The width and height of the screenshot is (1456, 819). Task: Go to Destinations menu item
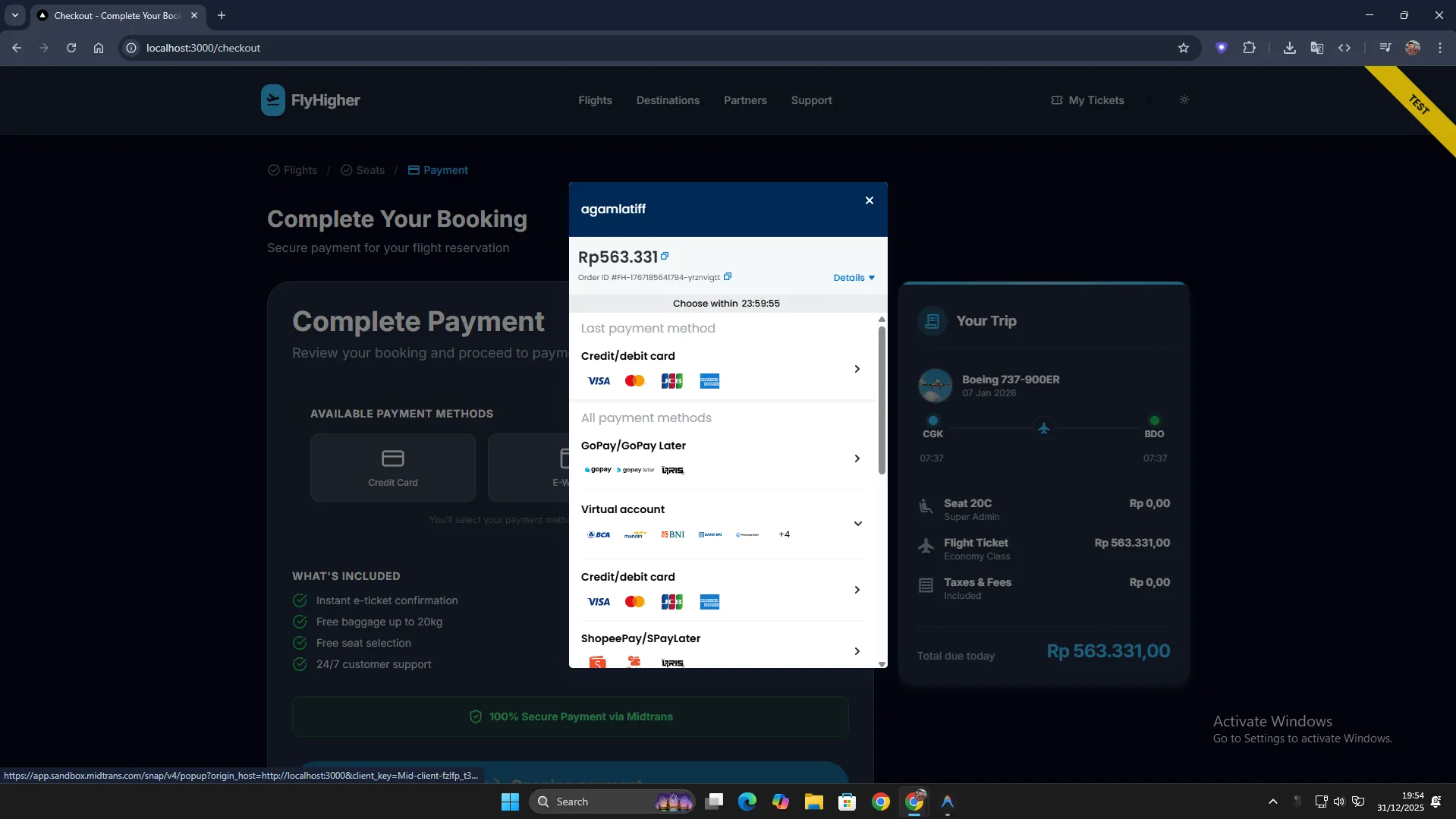[668, 100]
